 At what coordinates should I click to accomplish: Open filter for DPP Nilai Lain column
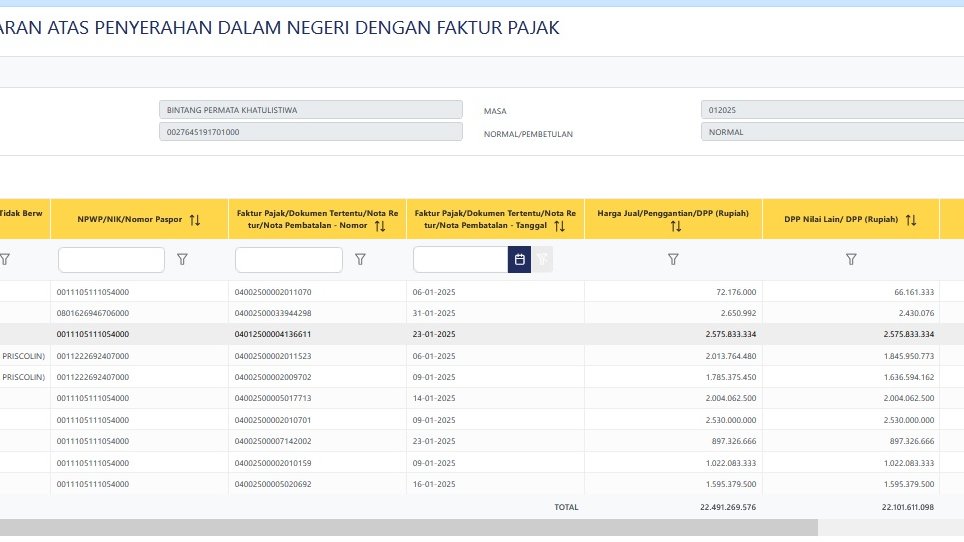coord(851,259)
